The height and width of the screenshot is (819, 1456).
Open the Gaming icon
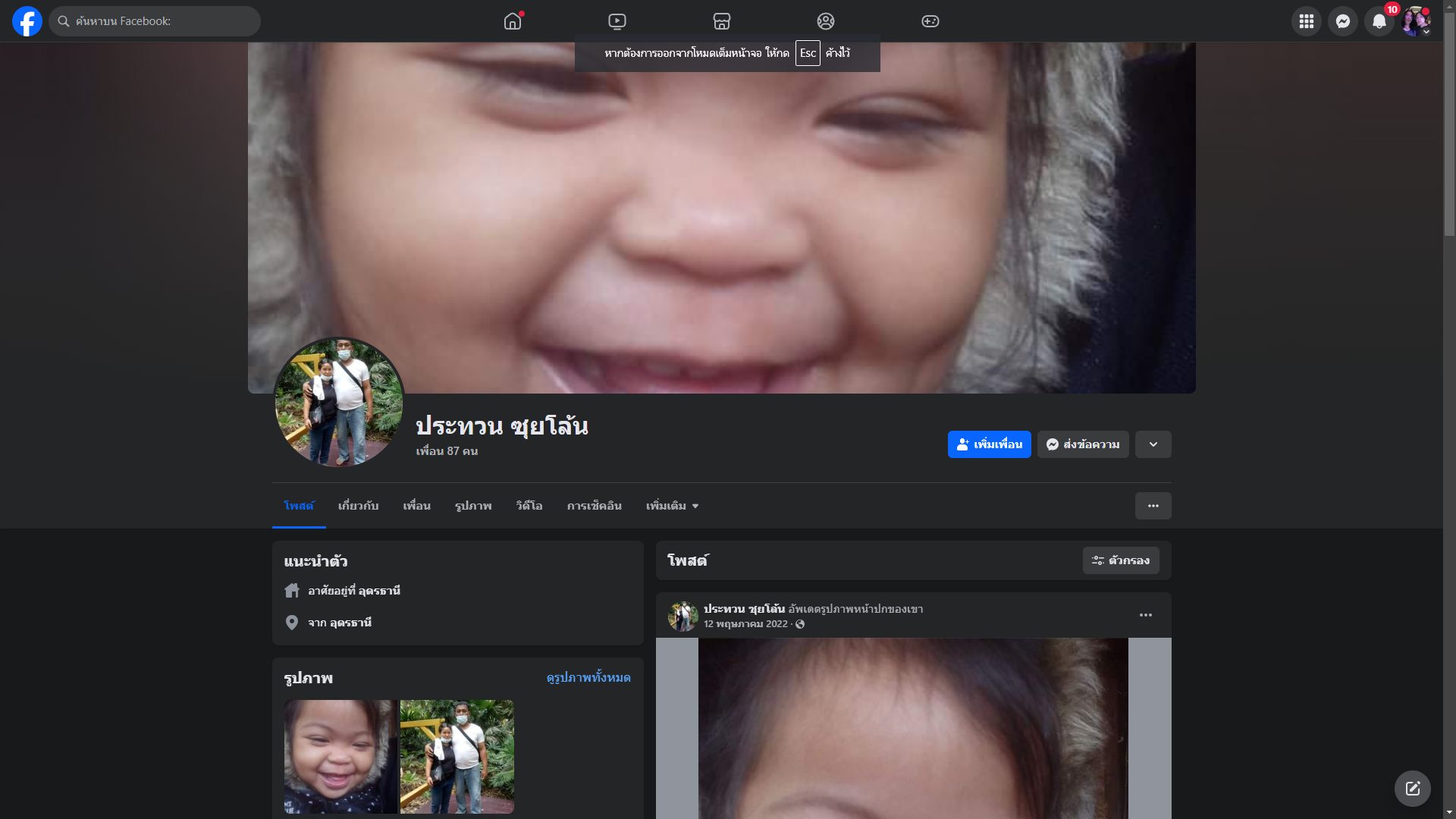coord(930,21)
